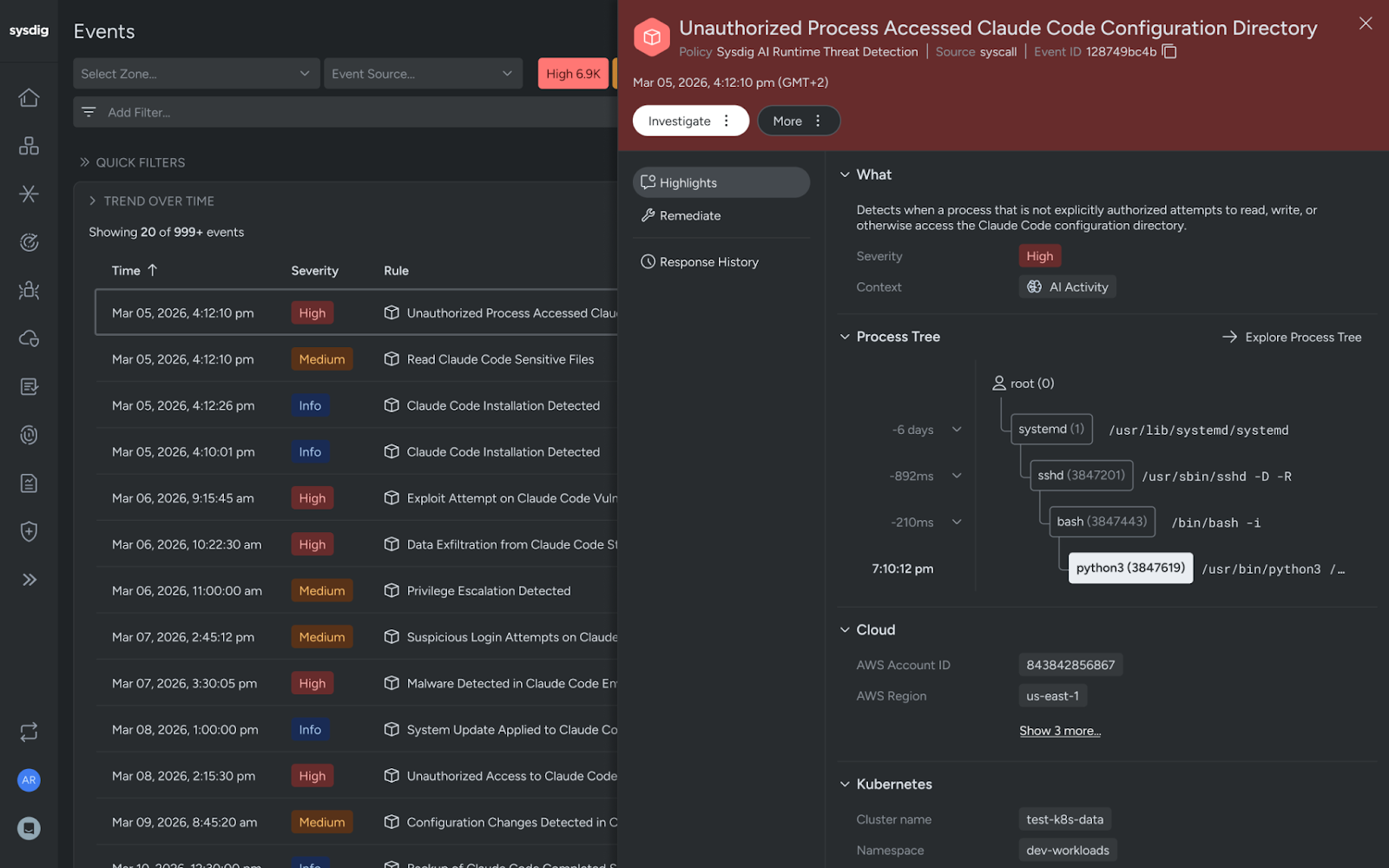Screen dimensions: 1389x868
Task: Click the us-east-1 region value
Action: pos(1052,696)
